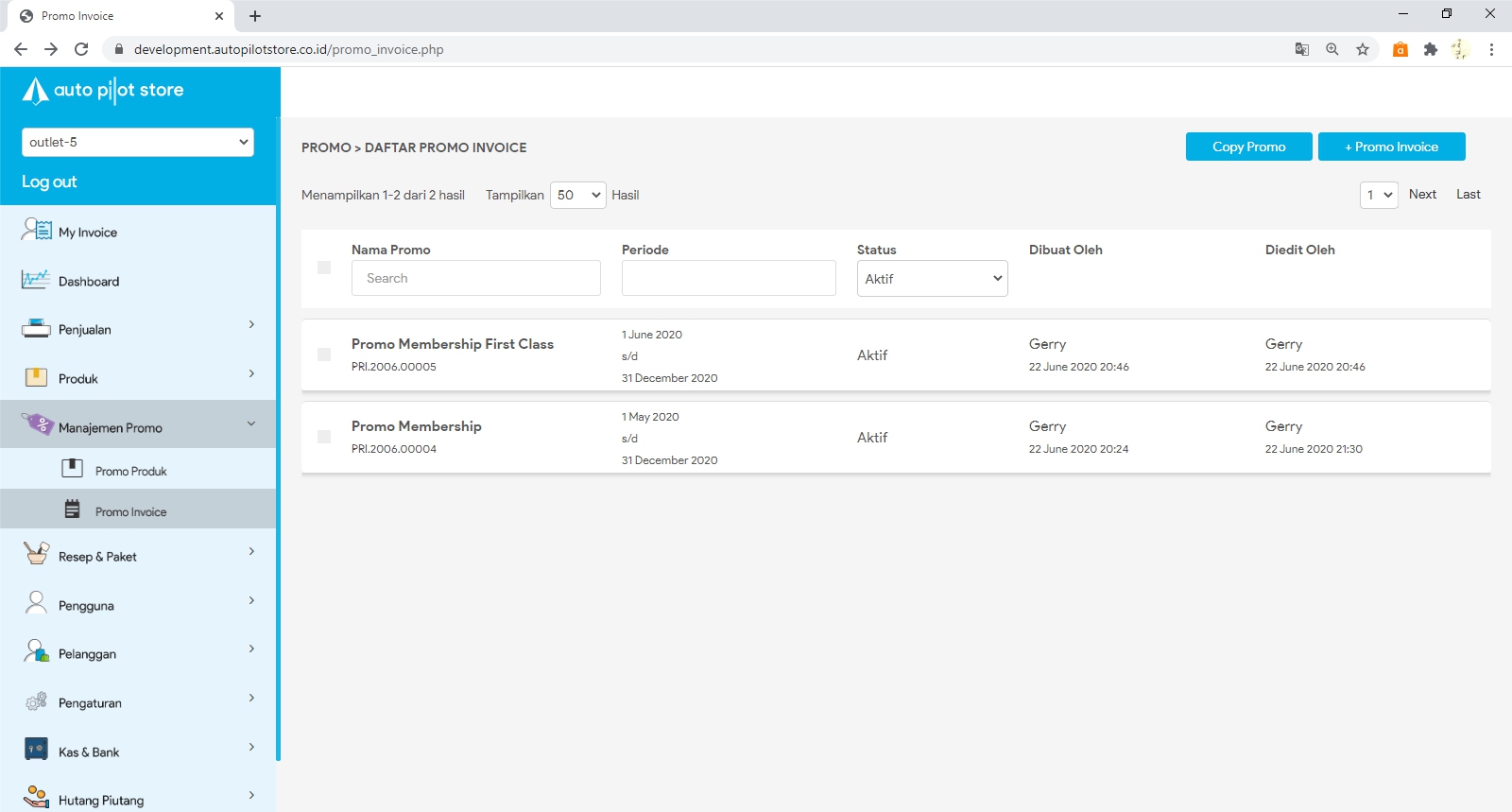Click the Pengaturan gears icon
Screen dimensions: 1512x812
[36, 701]
